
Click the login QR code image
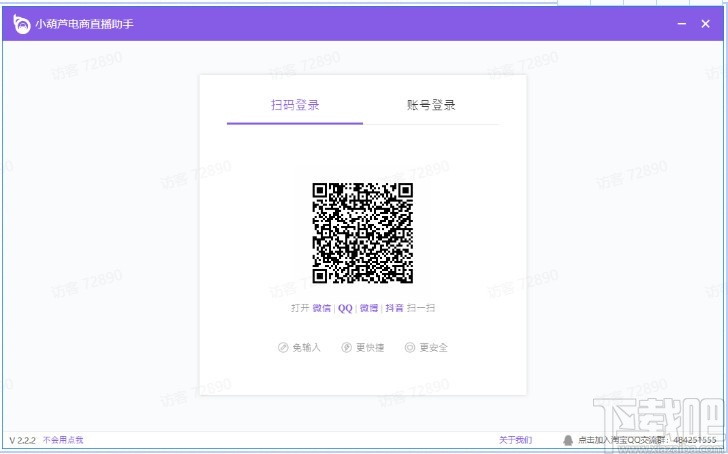coord(363,233)
